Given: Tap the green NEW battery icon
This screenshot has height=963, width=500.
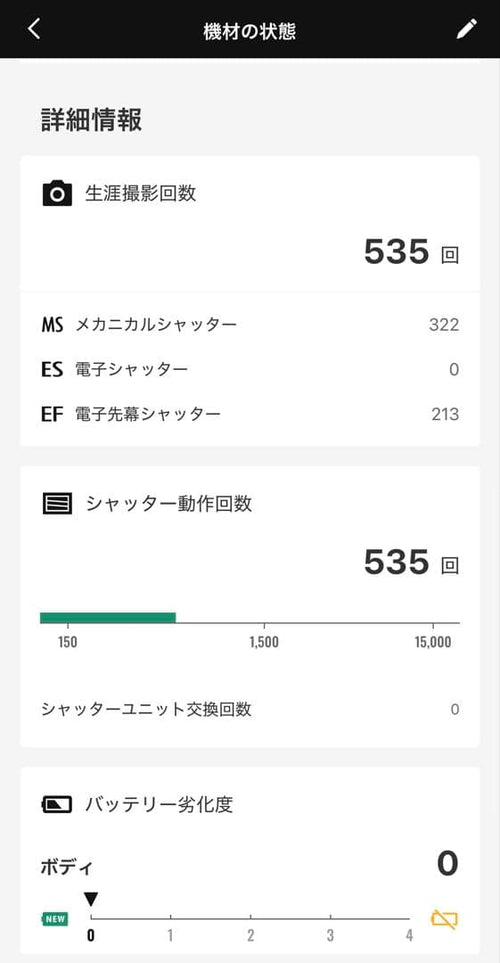Looking at the screenshot, I should click(55, 919).
